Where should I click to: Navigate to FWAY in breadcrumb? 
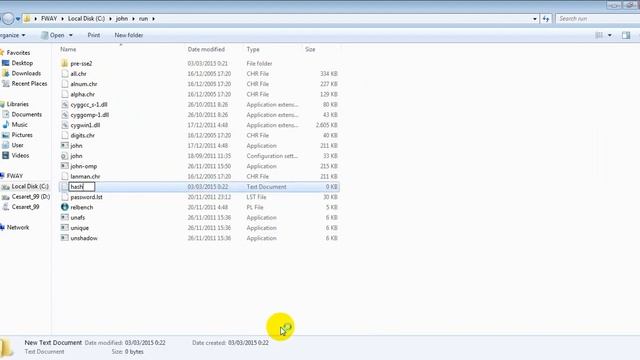point(49,19)
